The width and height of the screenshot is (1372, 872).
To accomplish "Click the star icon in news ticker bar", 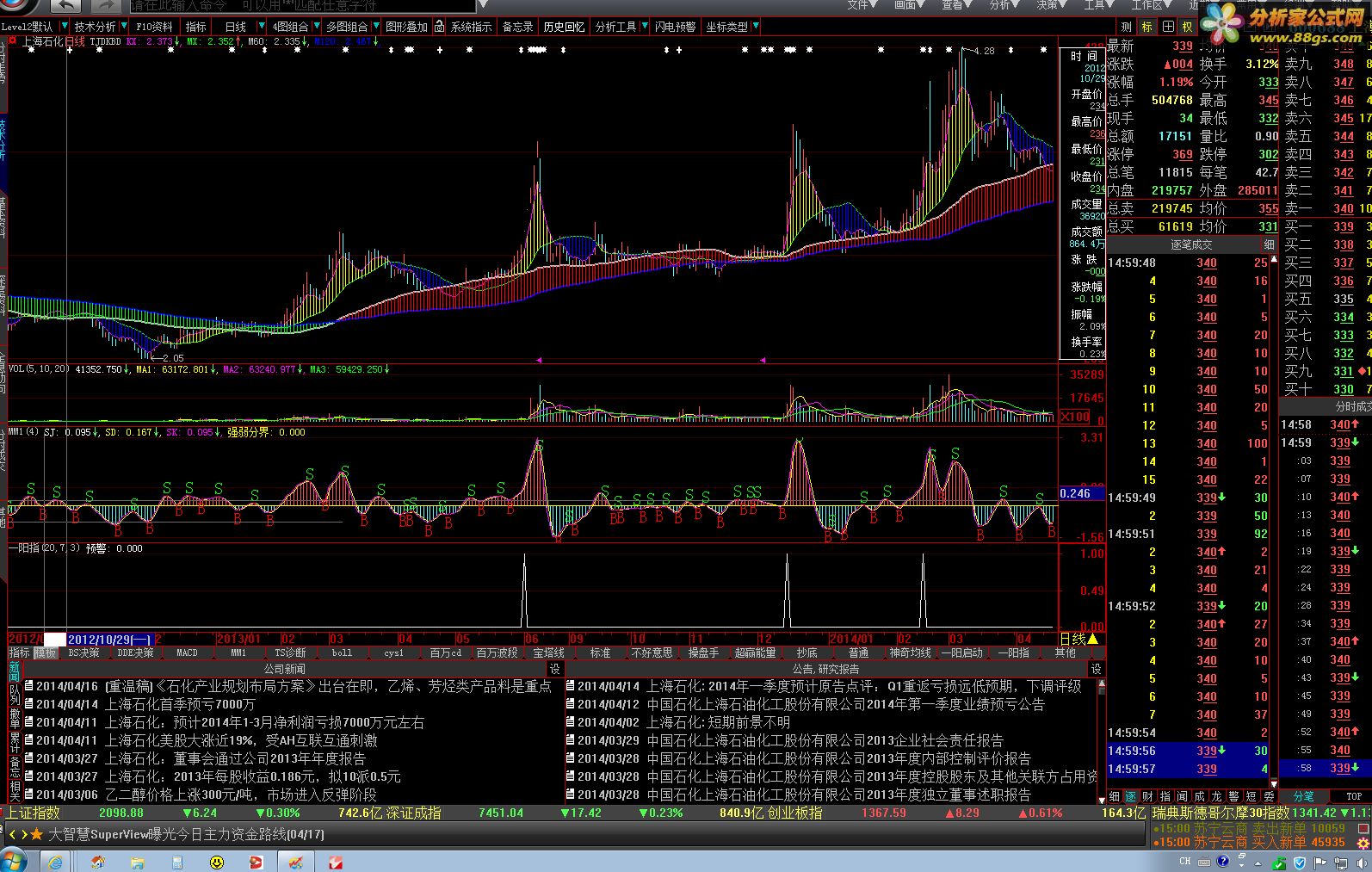I will click(x=37, y=834).
